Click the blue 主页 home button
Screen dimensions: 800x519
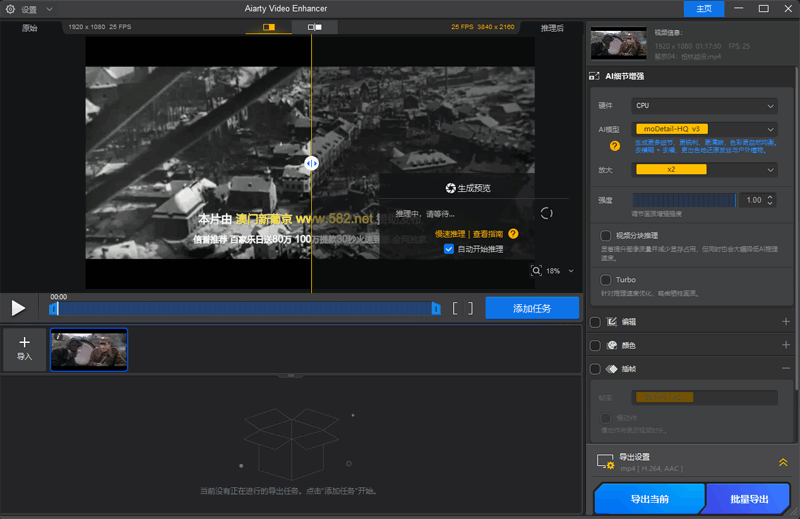coord(703,9)
